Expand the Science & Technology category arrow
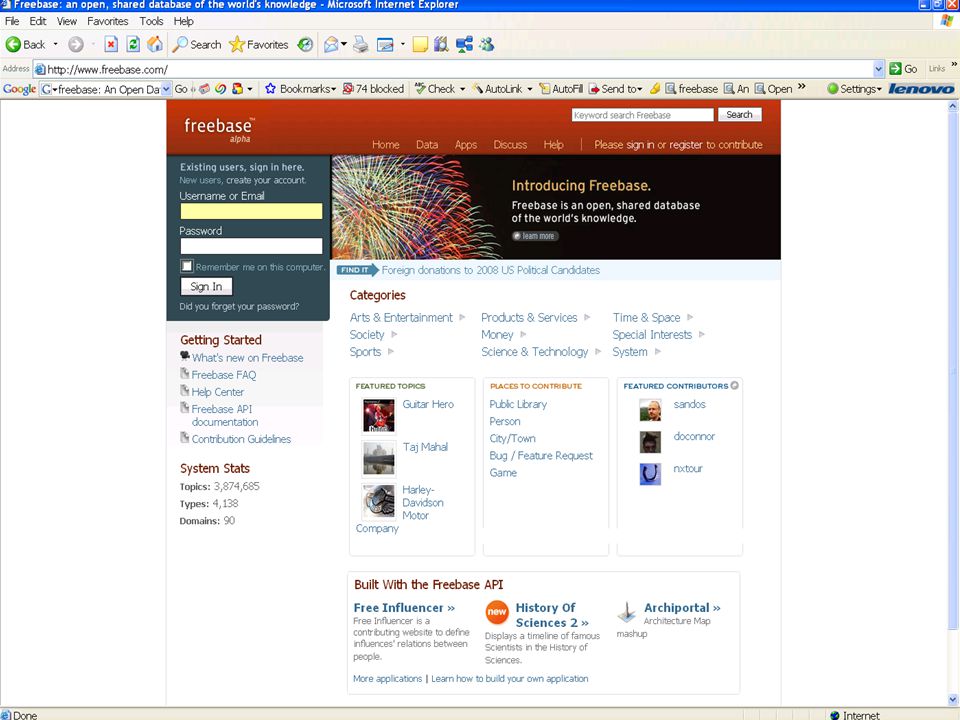 pos(598,351)
